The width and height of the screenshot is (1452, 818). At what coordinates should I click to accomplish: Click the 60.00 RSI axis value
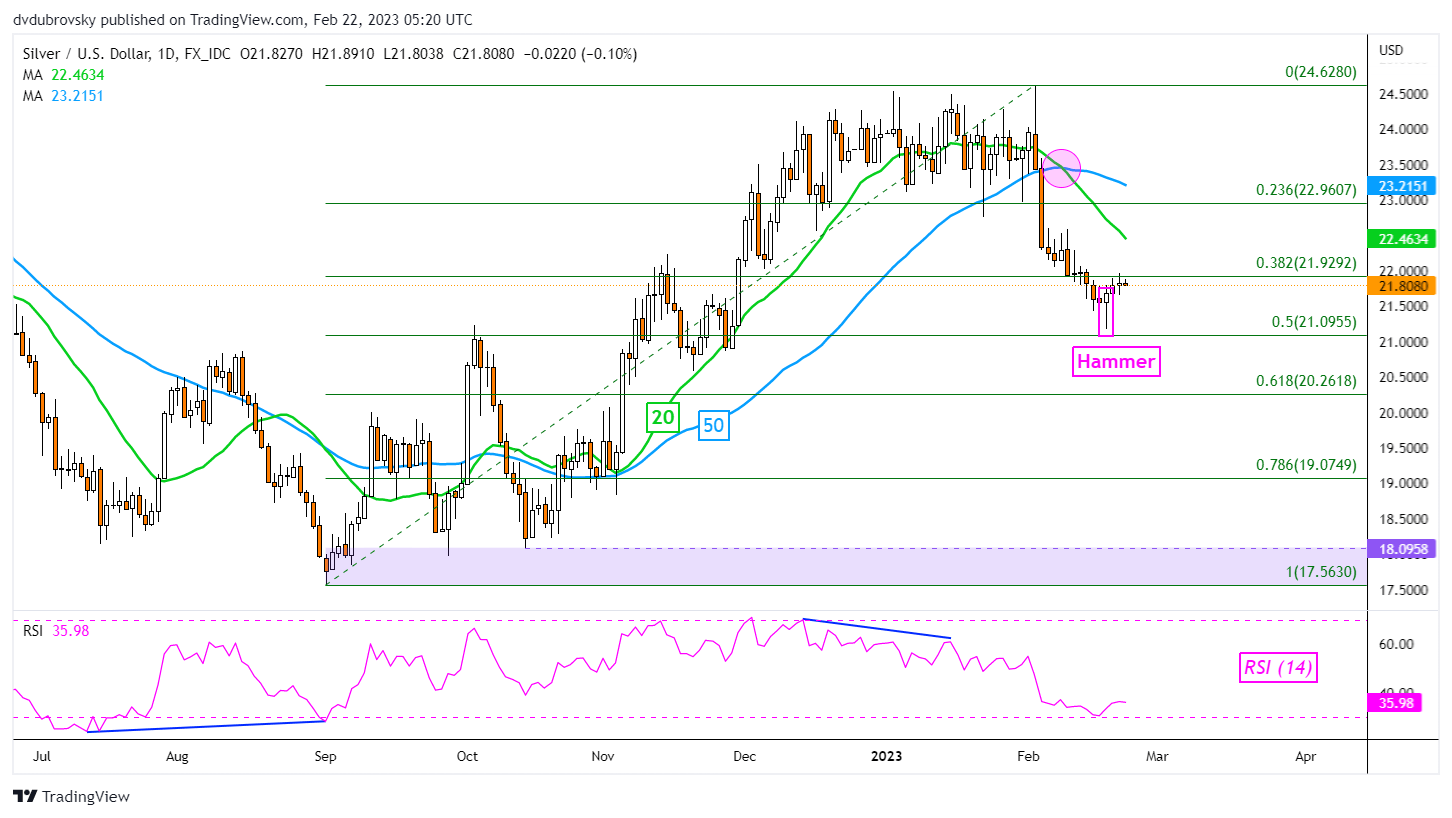[x=1395, y=645]
